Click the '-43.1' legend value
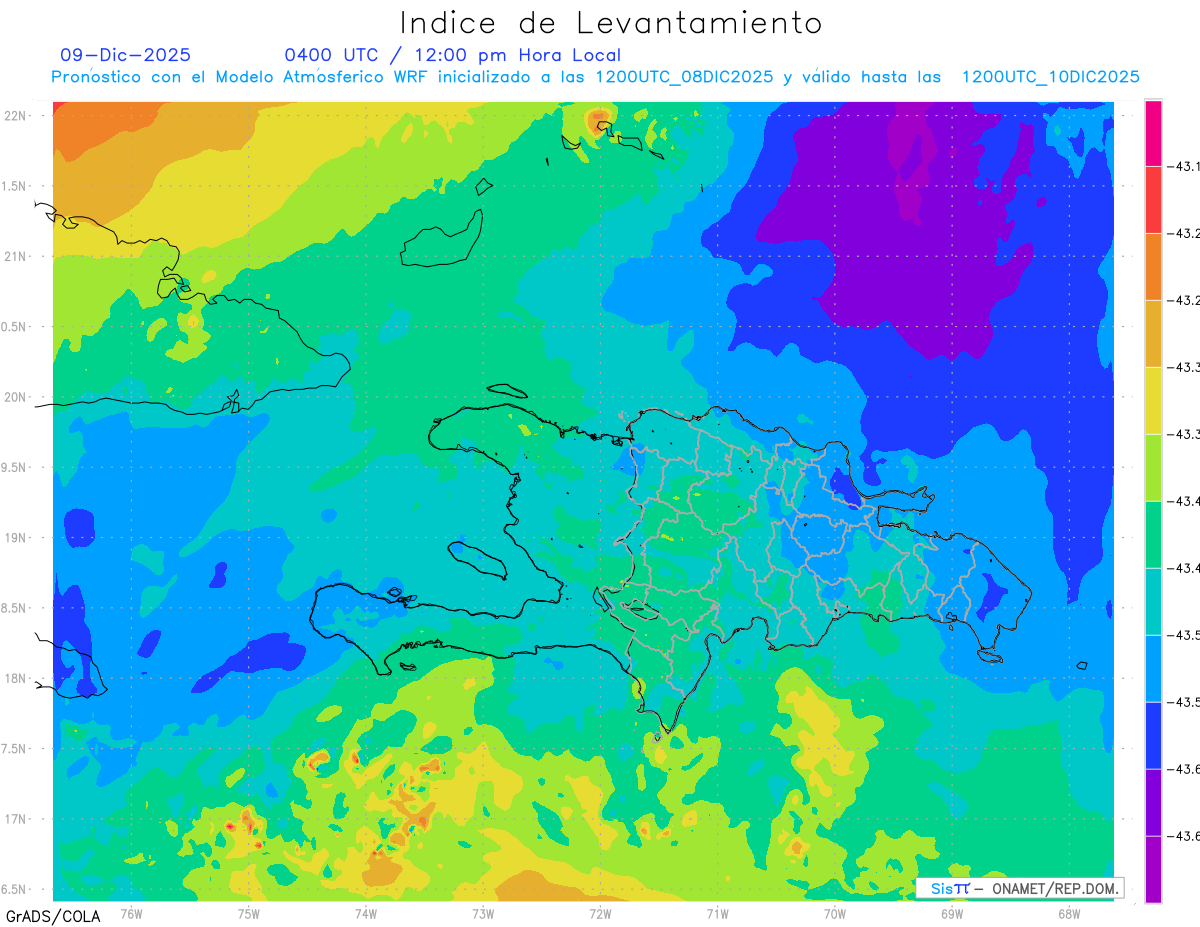The width and height of the screenshot is (1200, 927). tap(1184, 166)
